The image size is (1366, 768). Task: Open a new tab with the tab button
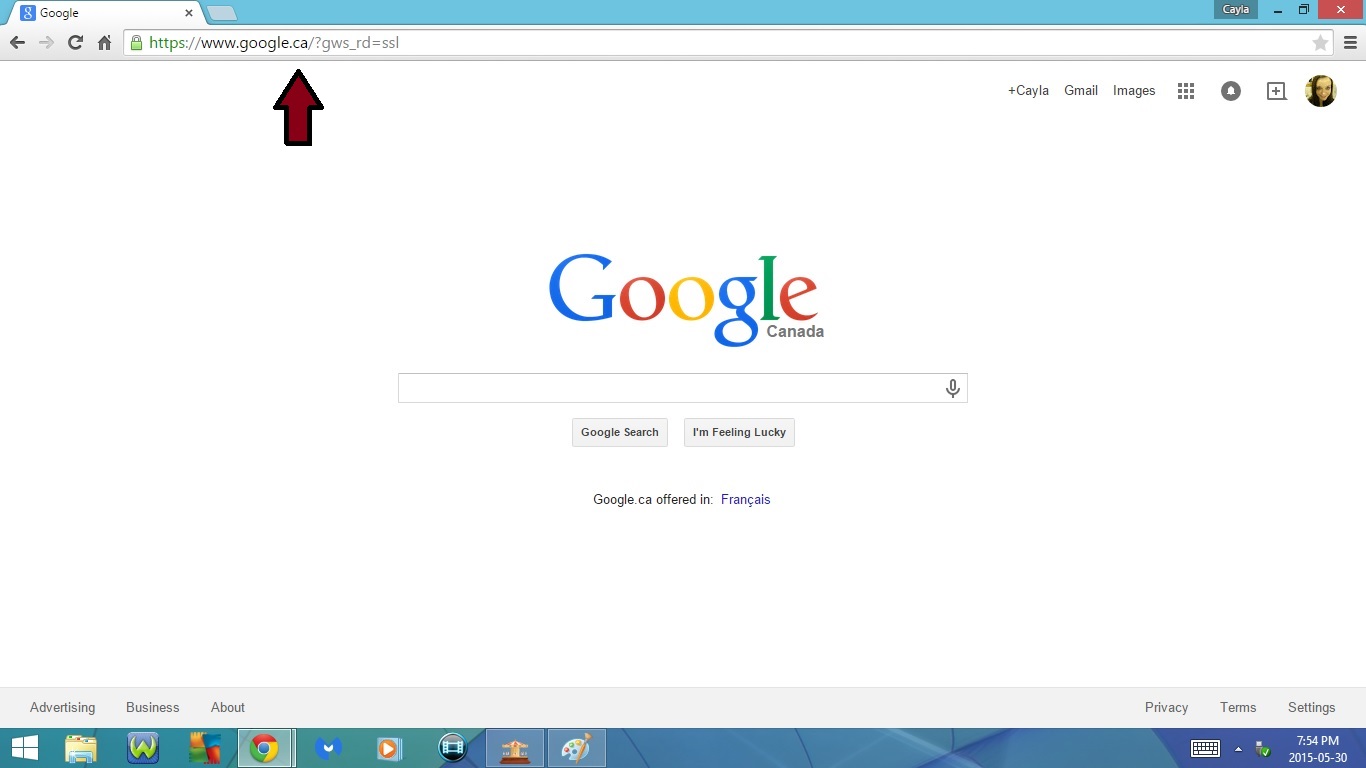coord(221,13)
